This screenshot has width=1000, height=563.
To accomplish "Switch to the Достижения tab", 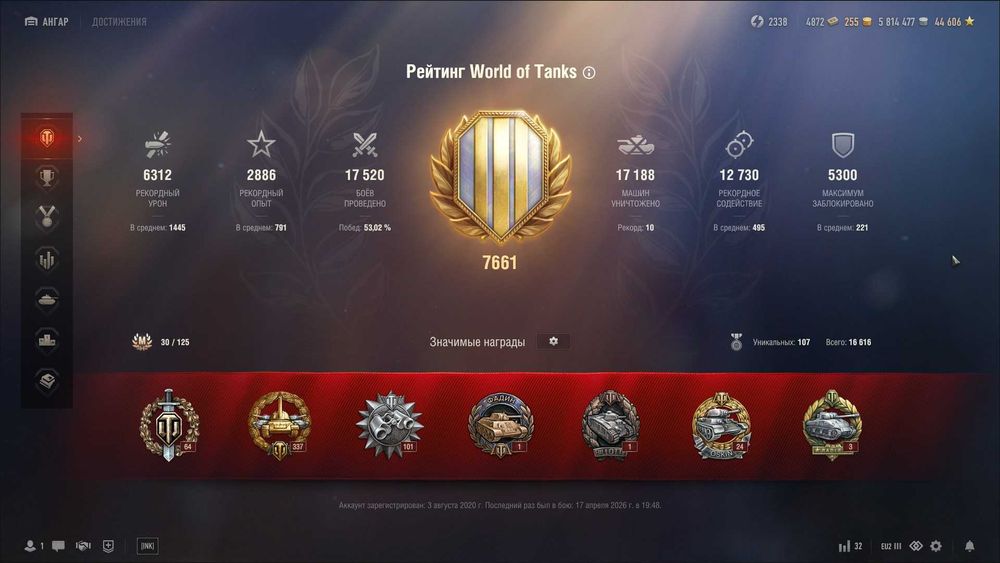I will tap(119, 22).
